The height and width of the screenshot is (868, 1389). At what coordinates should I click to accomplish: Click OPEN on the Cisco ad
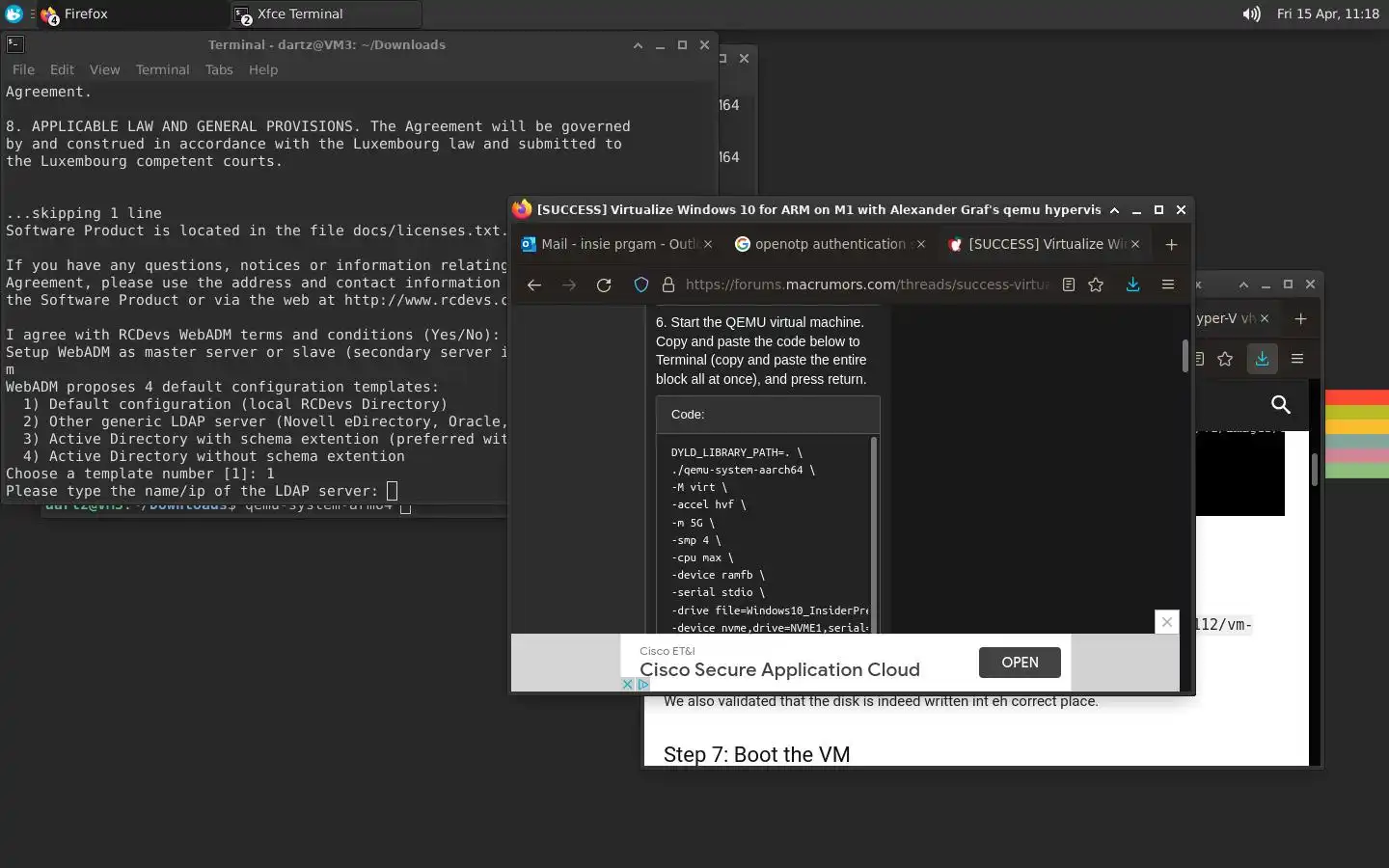tap(1020, 663)
